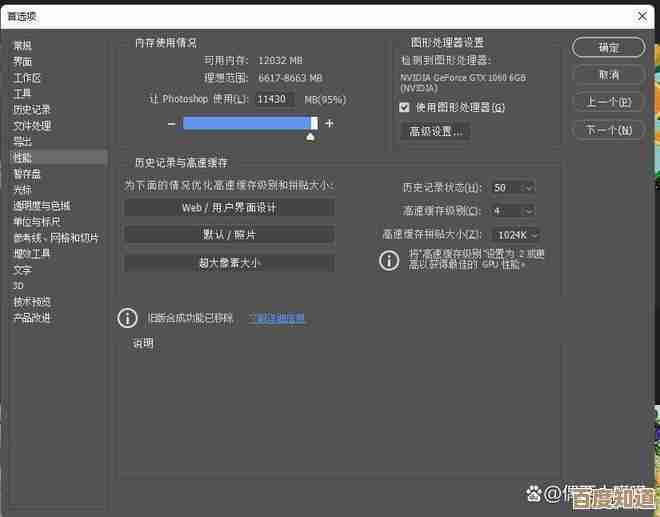Screen dimensions: 660x517
Task: Click the minus icon beside memory slider
Action: tap(171, 124)
